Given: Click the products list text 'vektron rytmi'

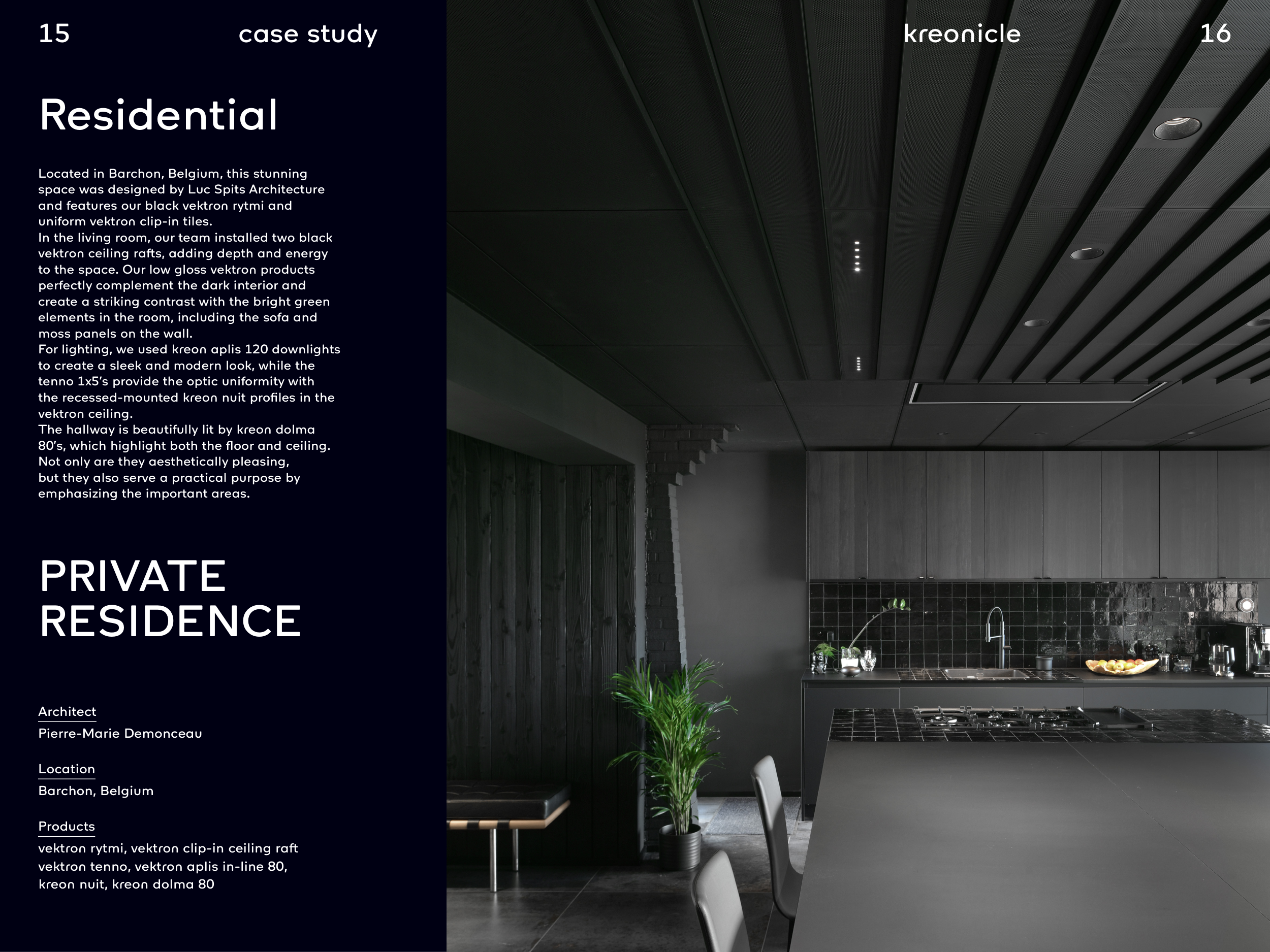Looking at the screenshot, I should (x=80, y=848).
